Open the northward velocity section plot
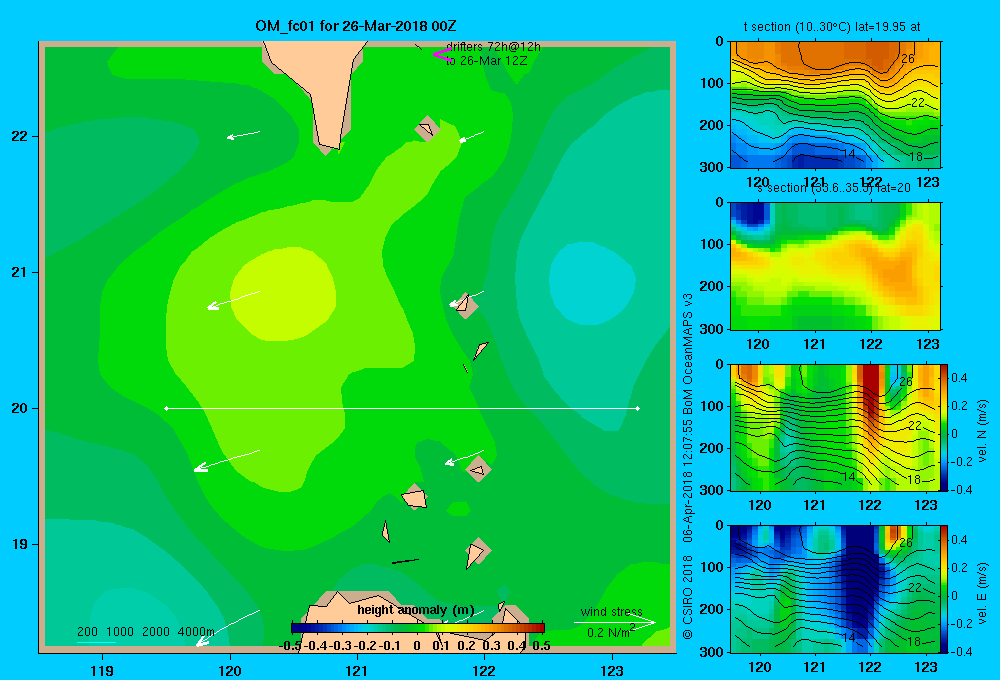Image resolution: width=1000 pixels, height=680 pixels. [835, 427]
